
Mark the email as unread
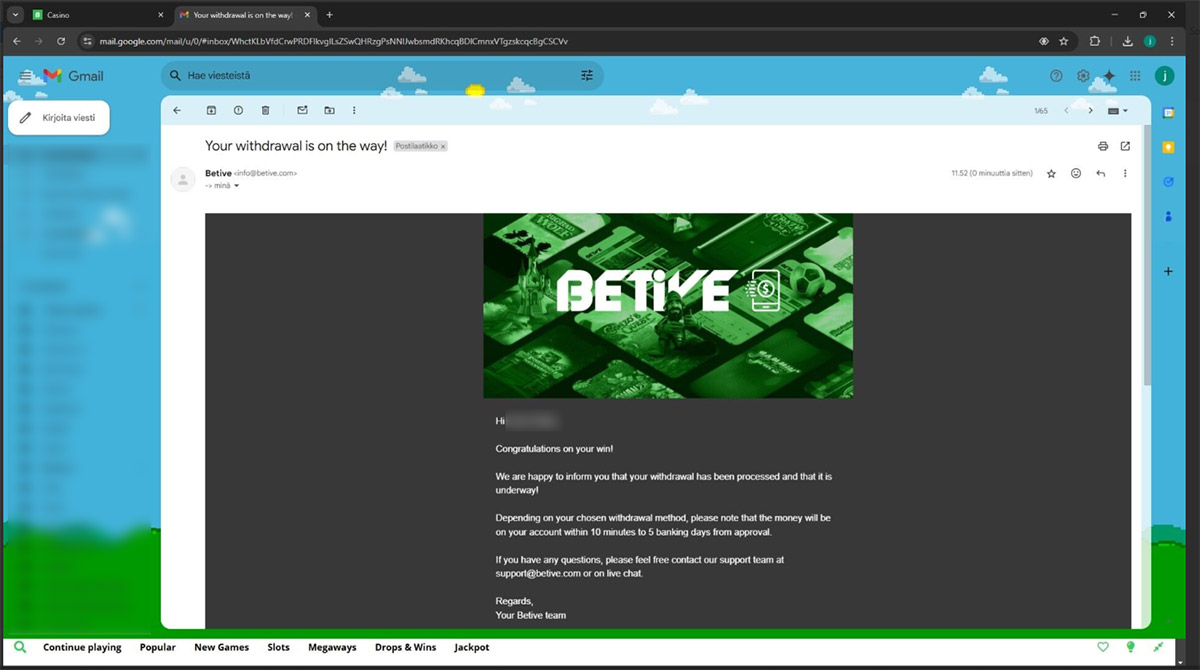[302, 110]
